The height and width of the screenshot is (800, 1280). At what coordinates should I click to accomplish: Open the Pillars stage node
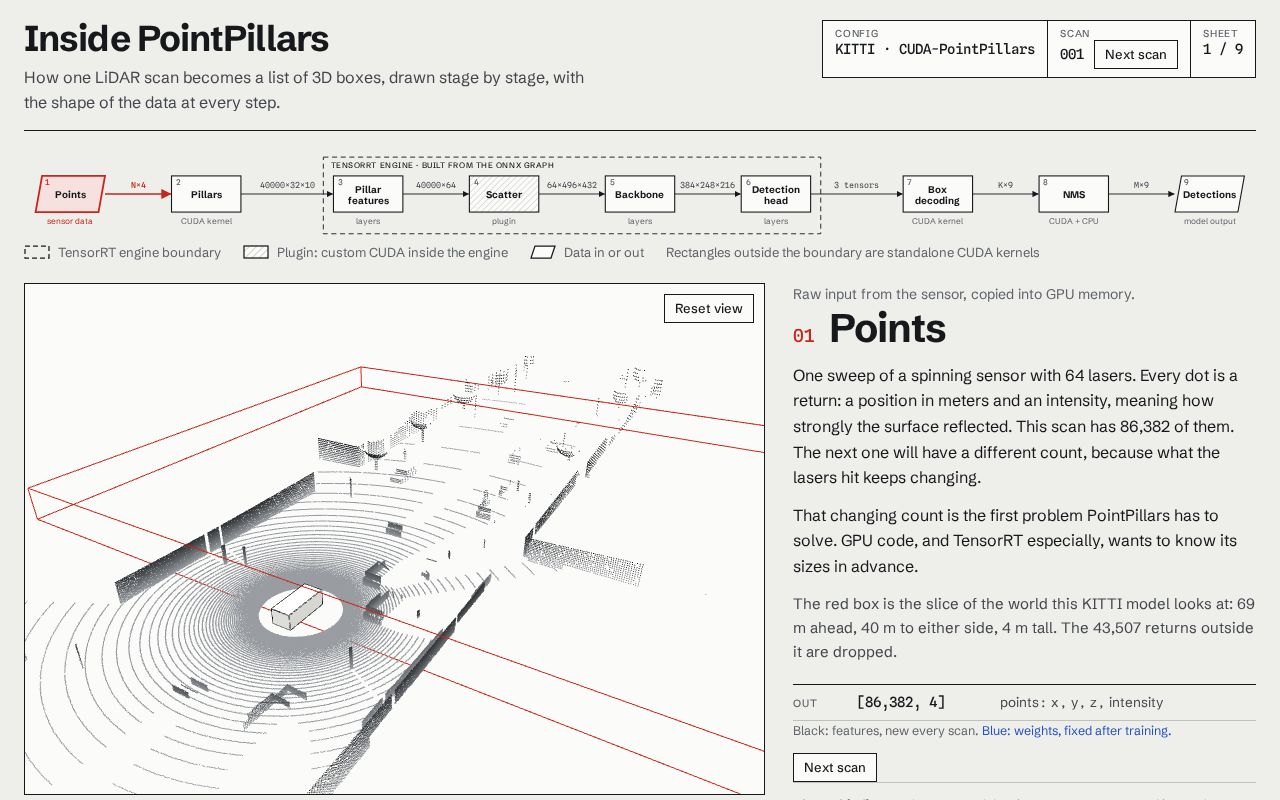click(206, 194)
